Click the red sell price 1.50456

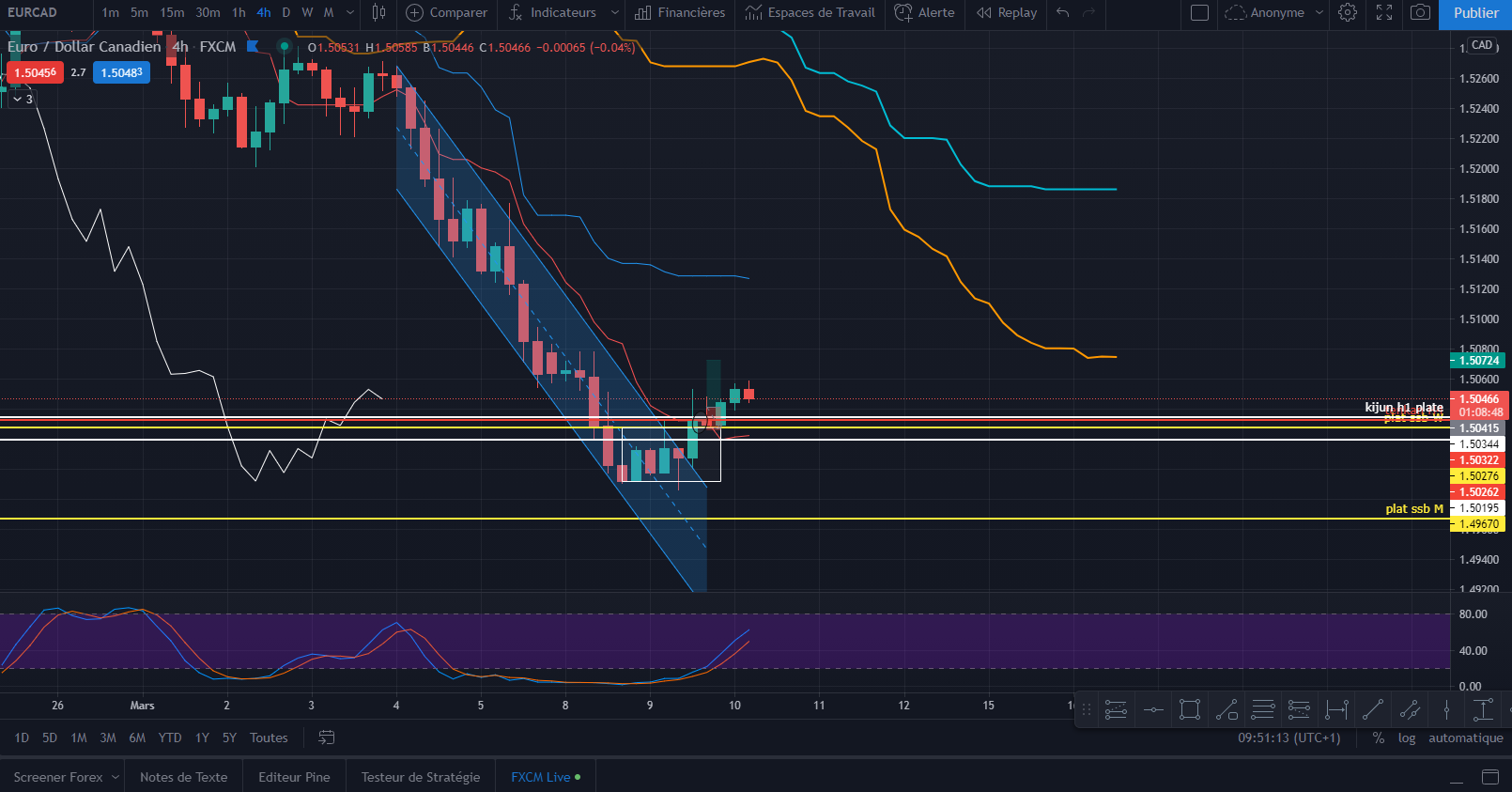click(x=35, y=72)
